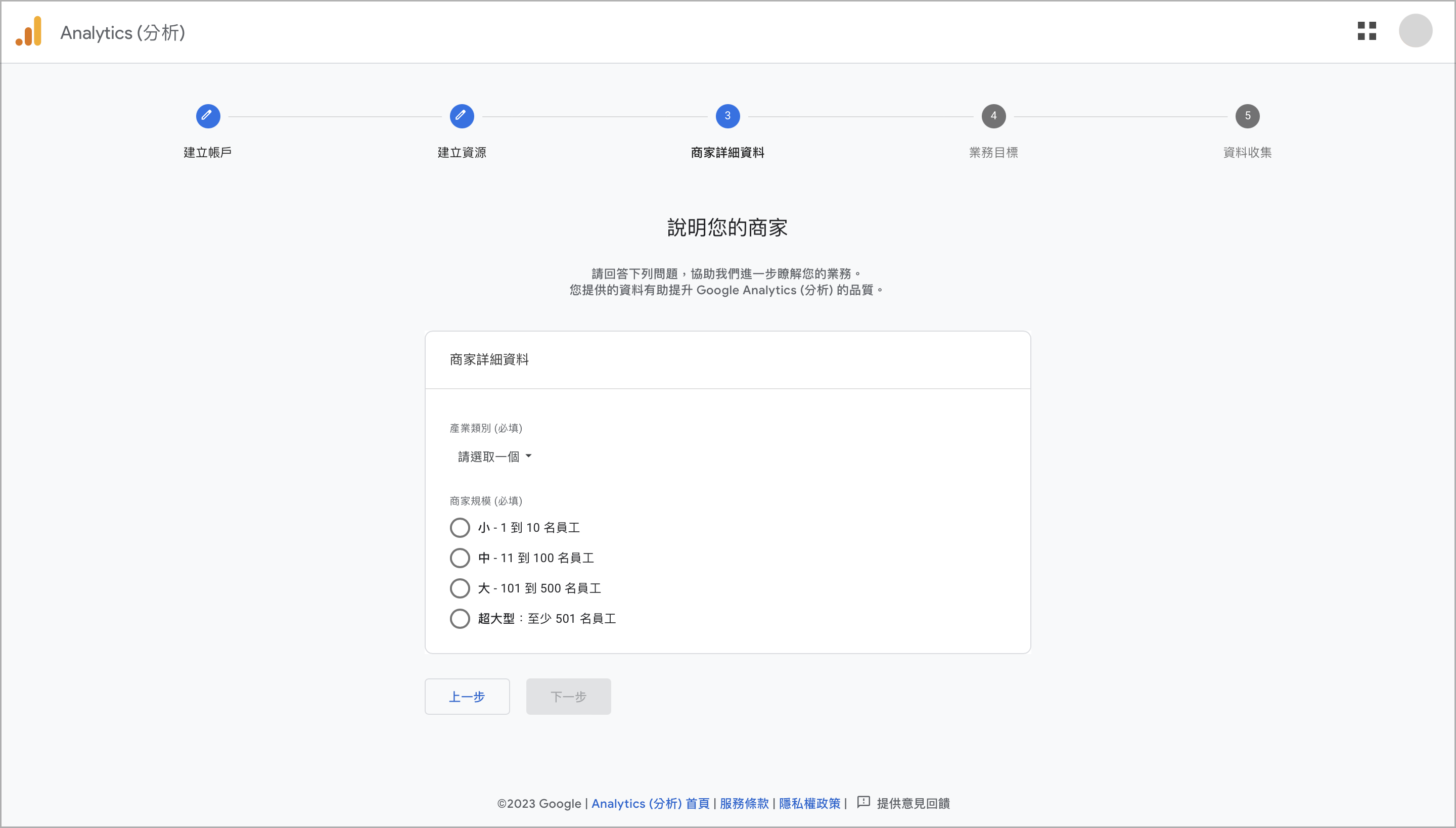Click the 商家詳細資料 card header
The height and width of the screenshot is (828, 1456).
tap(489, 359)
